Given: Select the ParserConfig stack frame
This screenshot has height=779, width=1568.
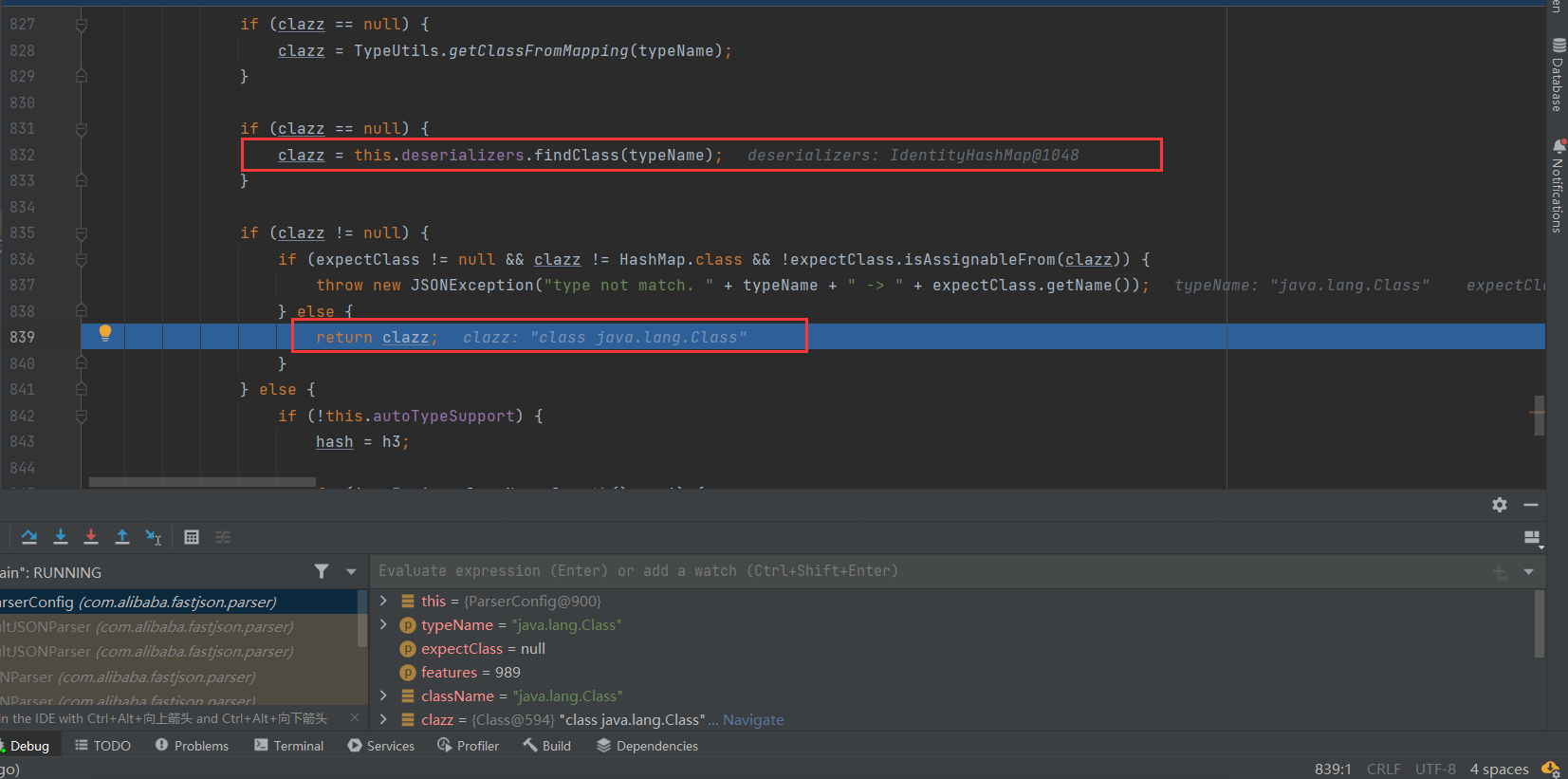Looking at the screenshot, I should point(178,602).
